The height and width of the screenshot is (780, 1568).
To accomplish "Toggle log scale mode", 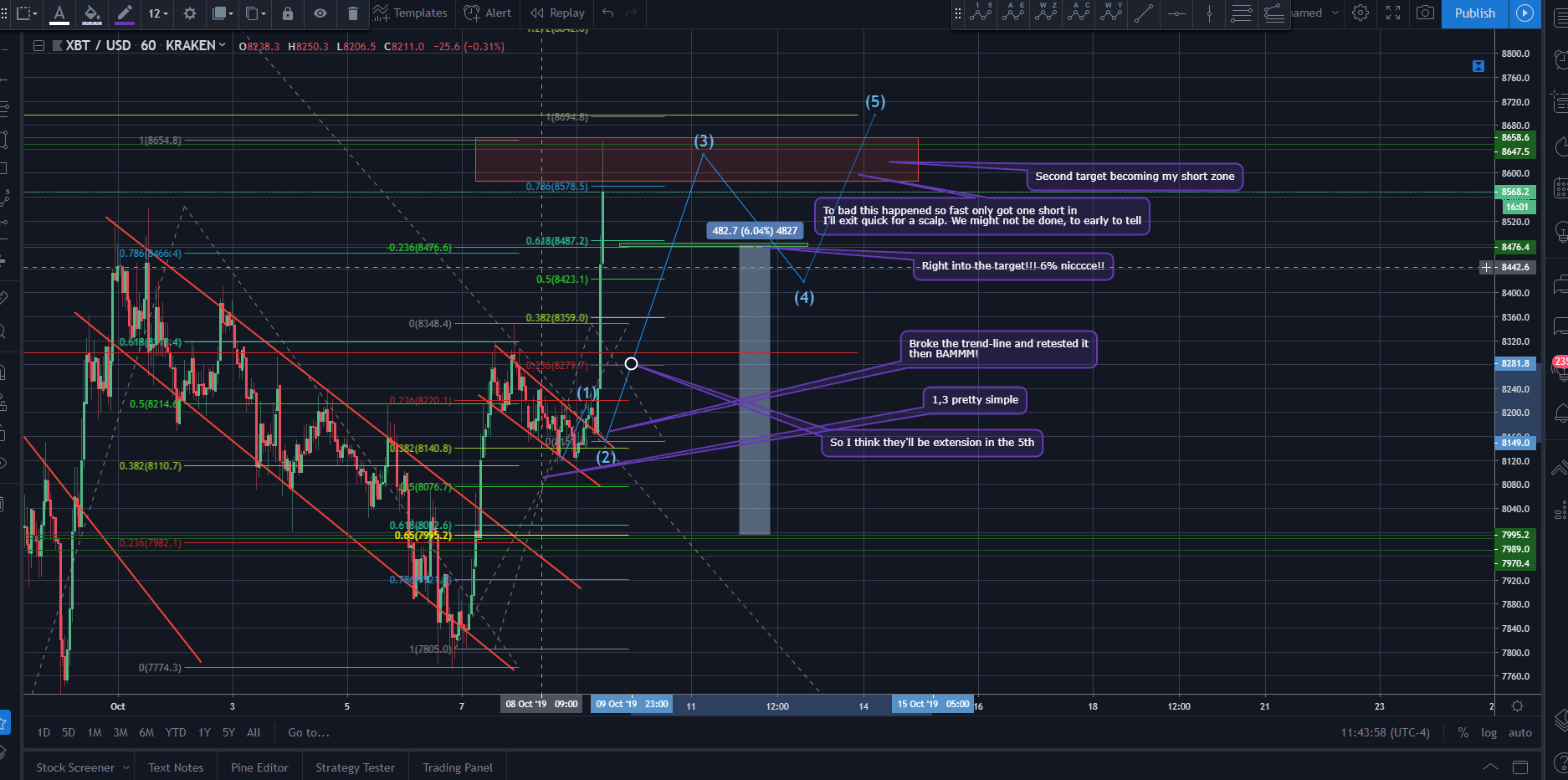I will [1489, 732].
